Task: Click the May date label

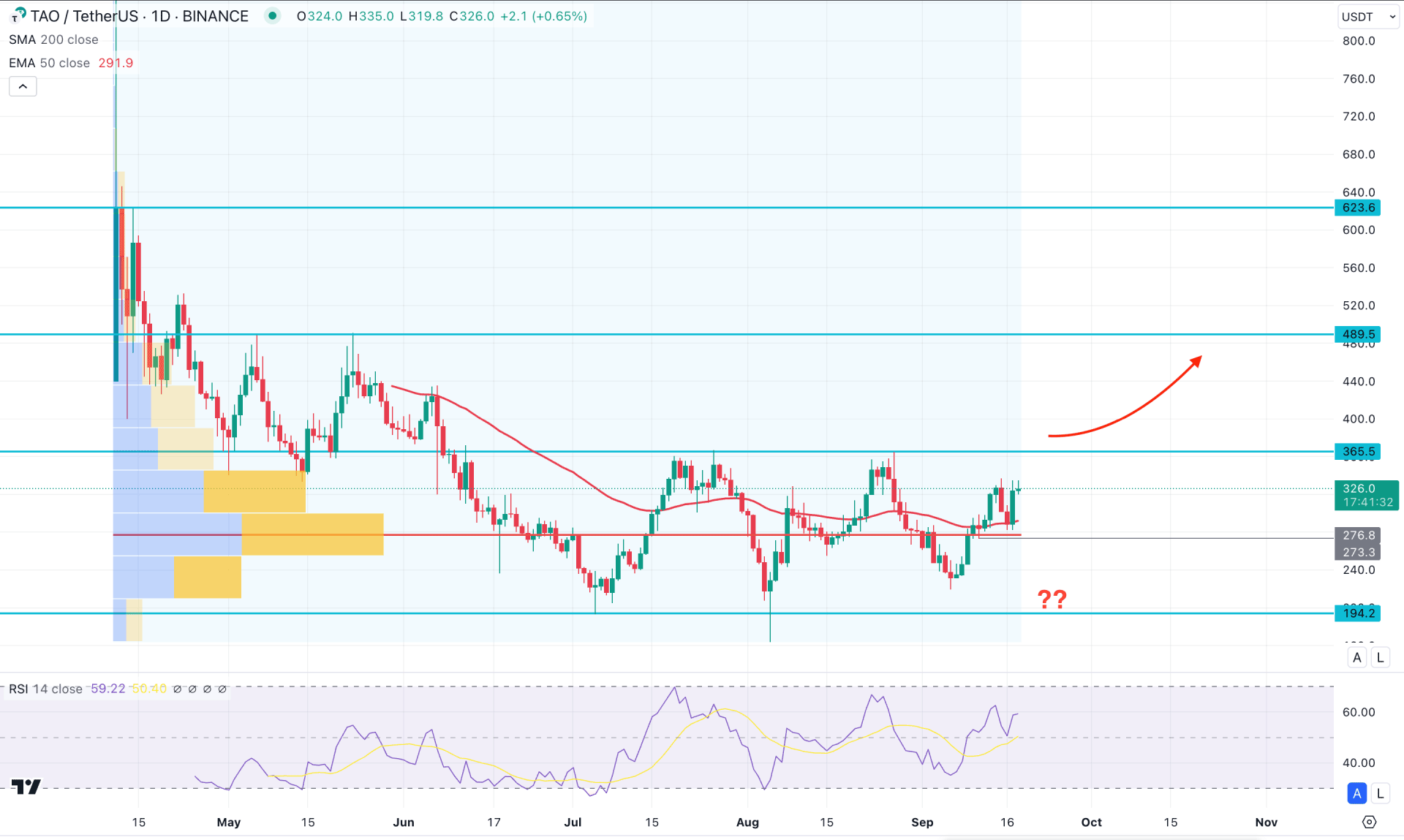Action: tap(229, 822)
